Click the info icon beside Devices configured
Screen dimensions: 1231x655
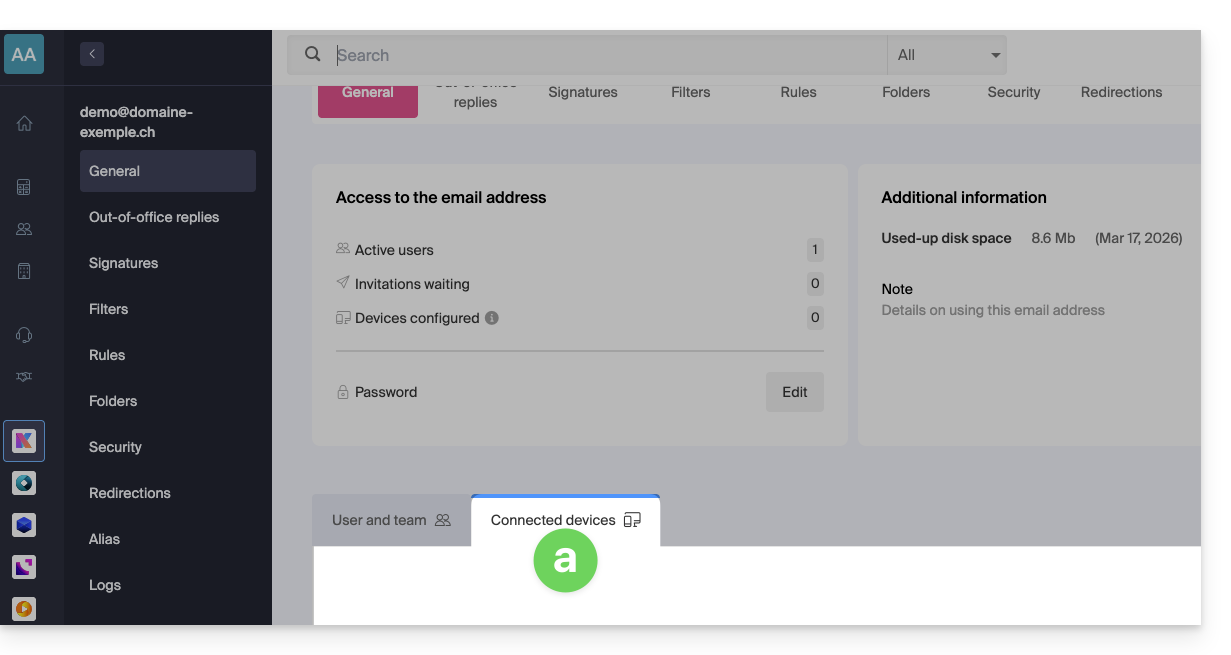(491, 318)
